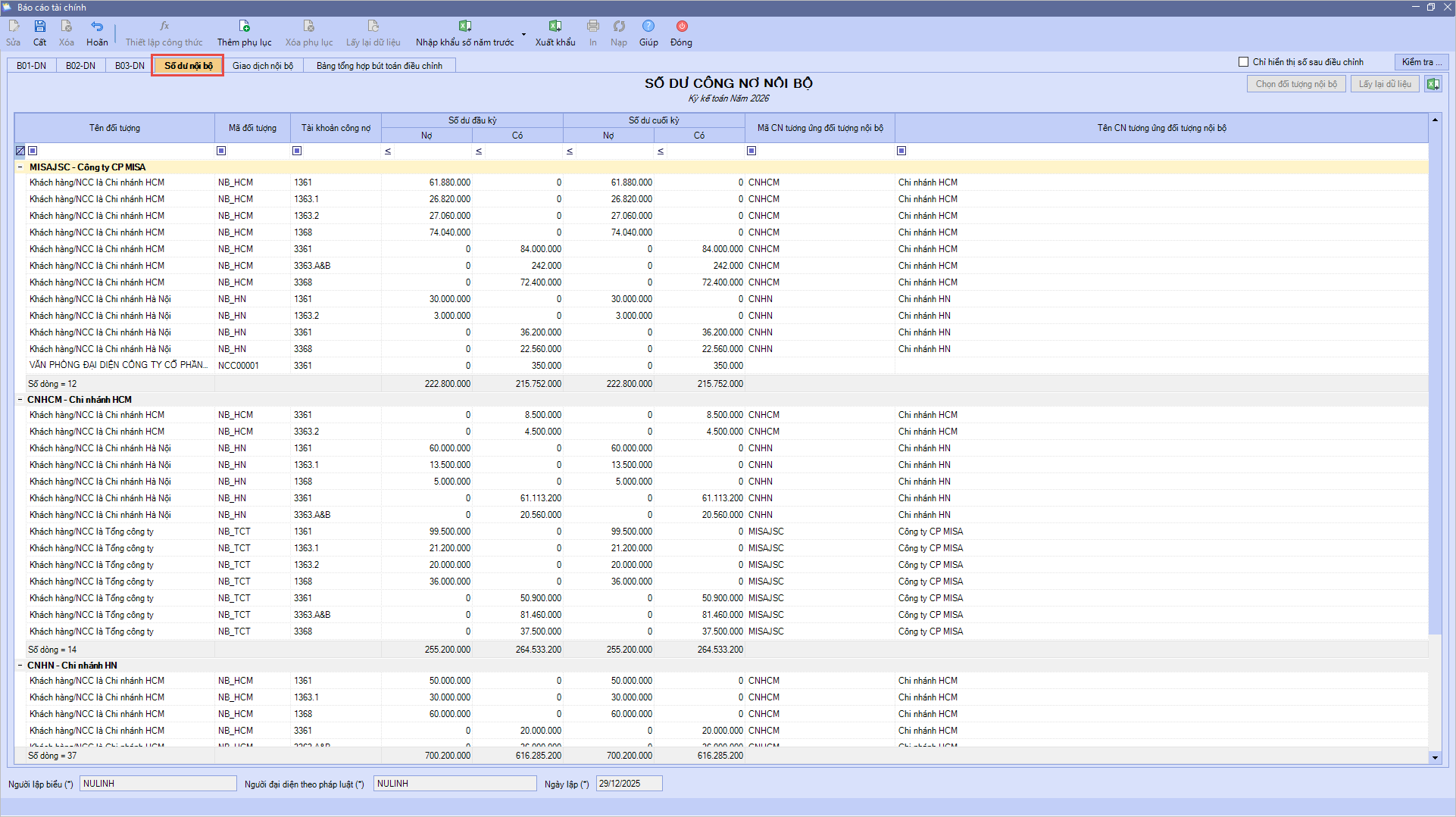Collapse the CNHCM - Chi nhánh HCM group

click(x=20, y=400)
